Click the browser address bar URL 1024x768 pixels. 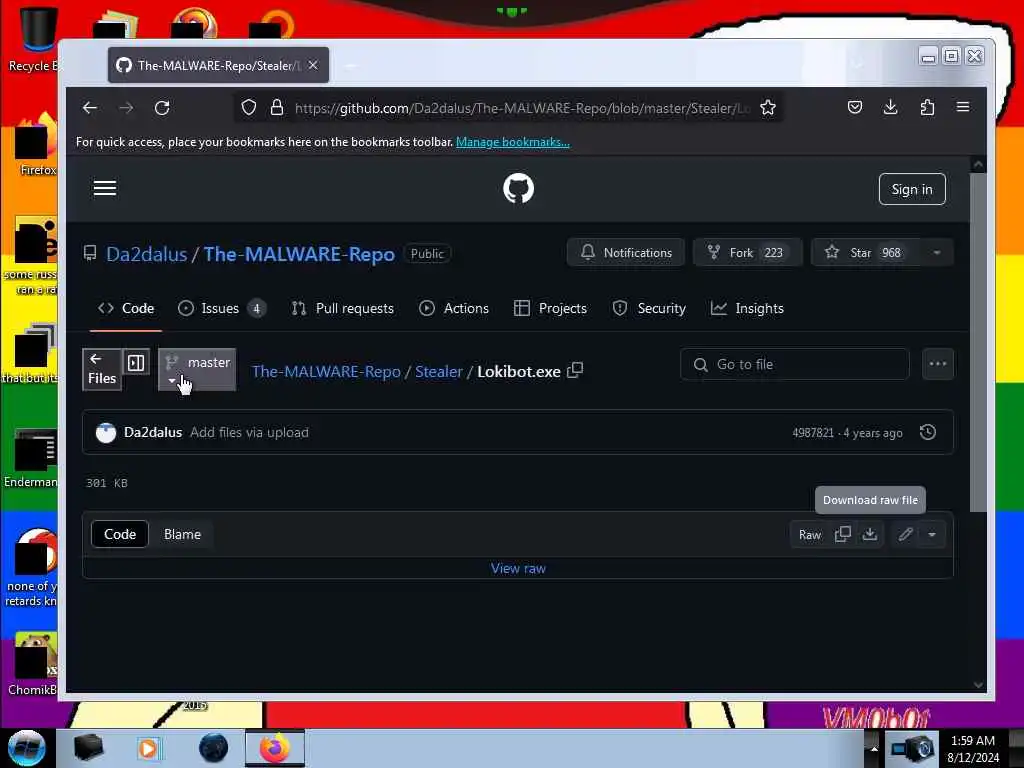coord(521,108)
